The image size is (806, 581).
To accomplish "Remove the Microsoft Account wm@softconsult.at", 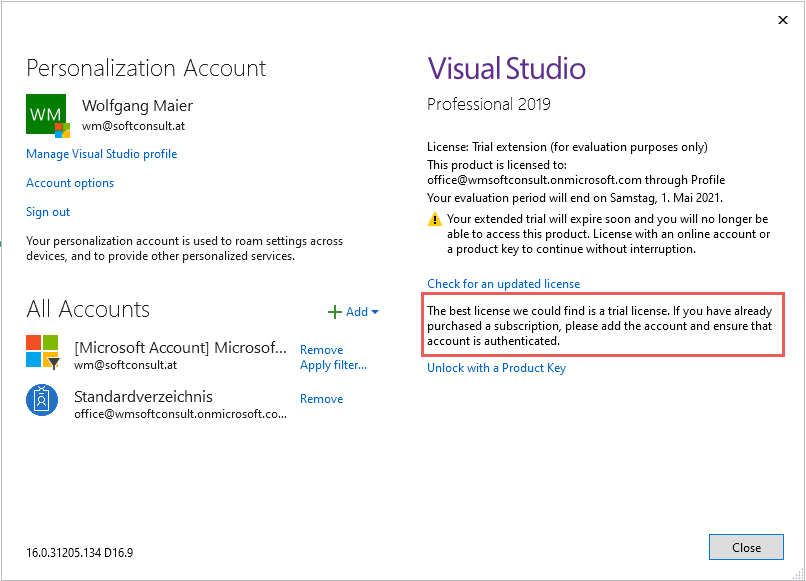I will [x=321, y=349].
